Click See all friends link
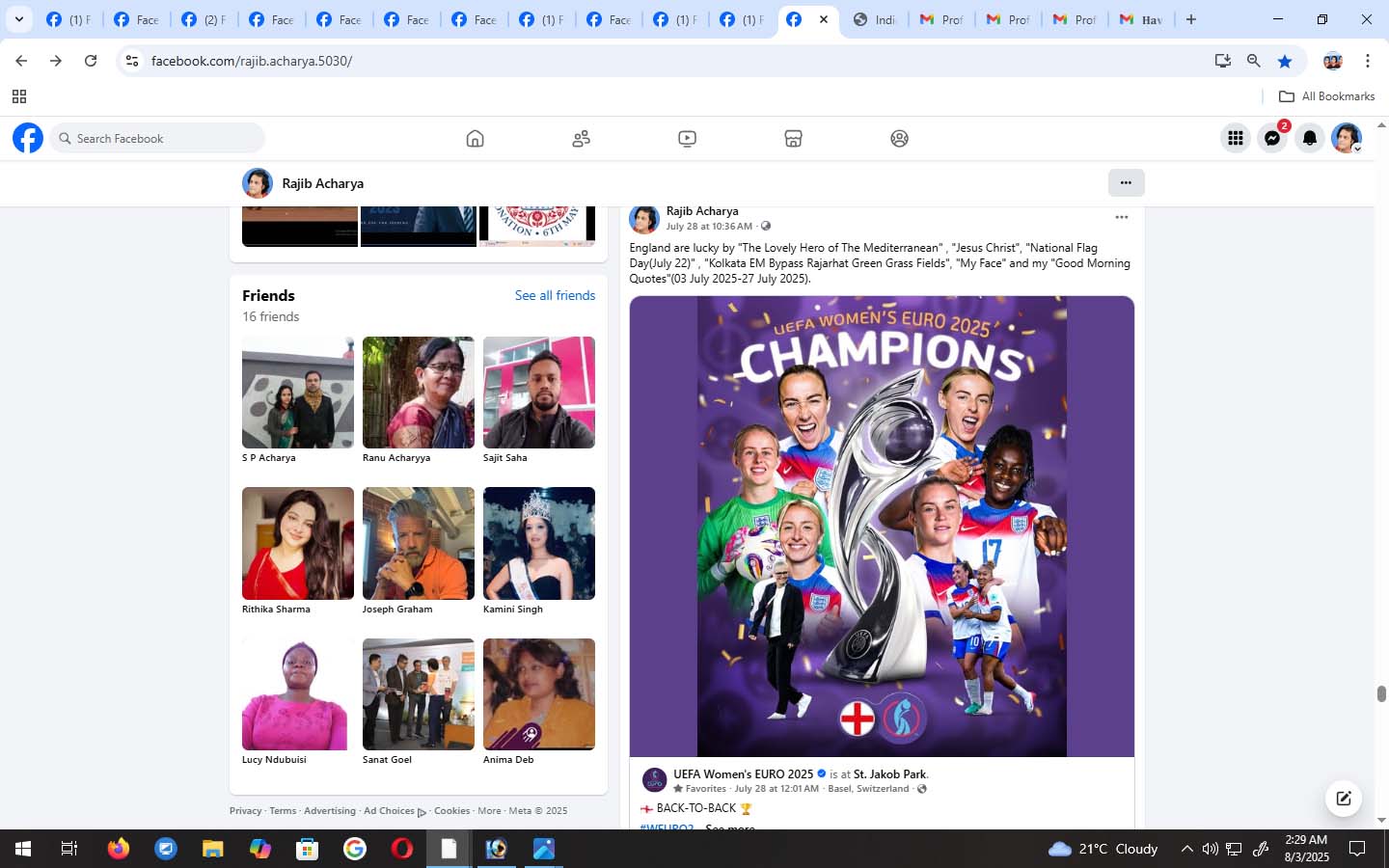Viewport: 1389px width, 868px height. pyautogui.click(x=555, y=295)
